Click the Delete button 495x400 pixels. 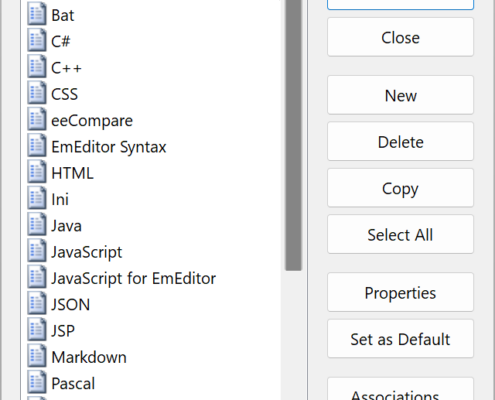(x=400, y=142)
